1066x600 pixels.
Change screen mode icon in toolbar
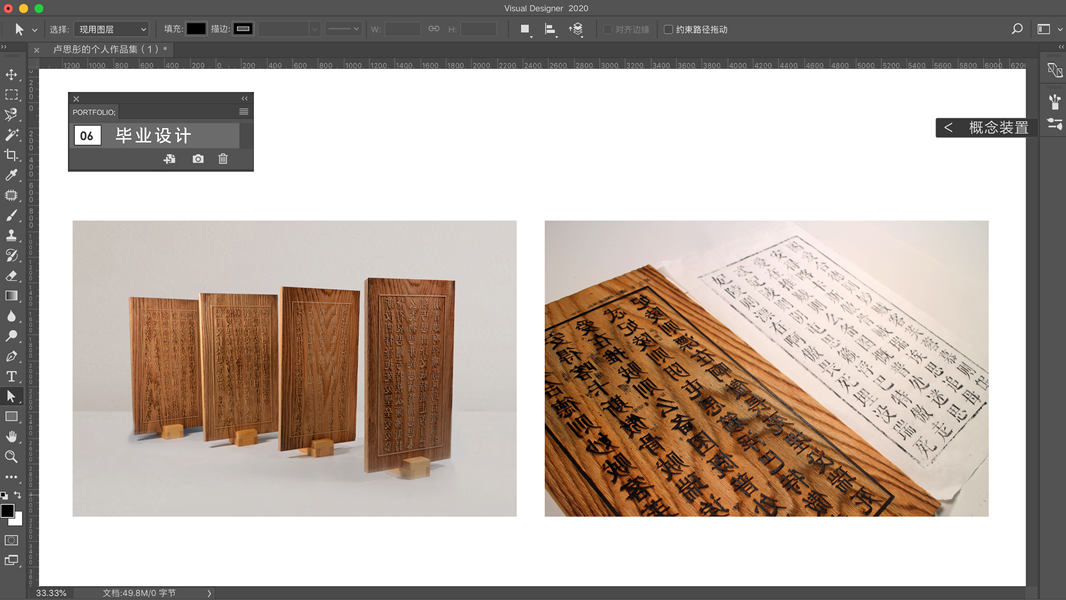[12, 561]
